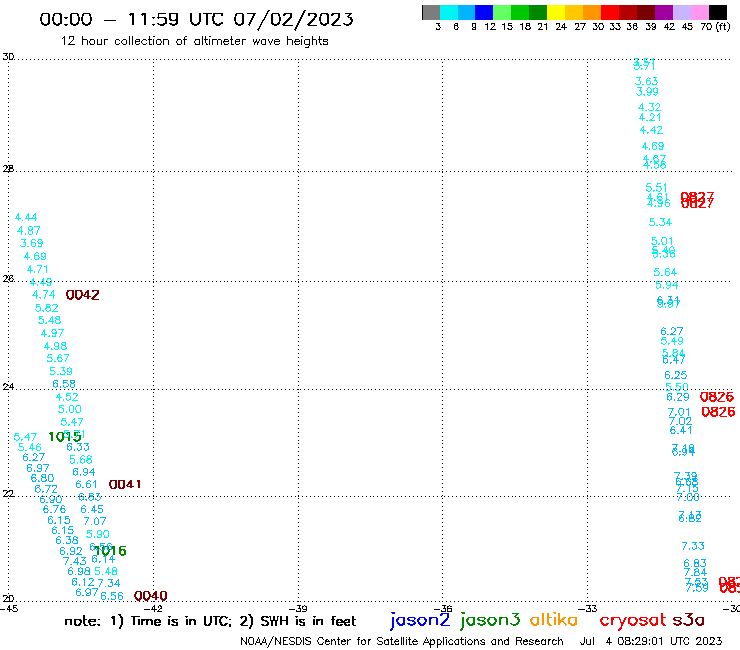Click the -42 longitude axis label
740x650 pixels.
(x=154, y=608)
